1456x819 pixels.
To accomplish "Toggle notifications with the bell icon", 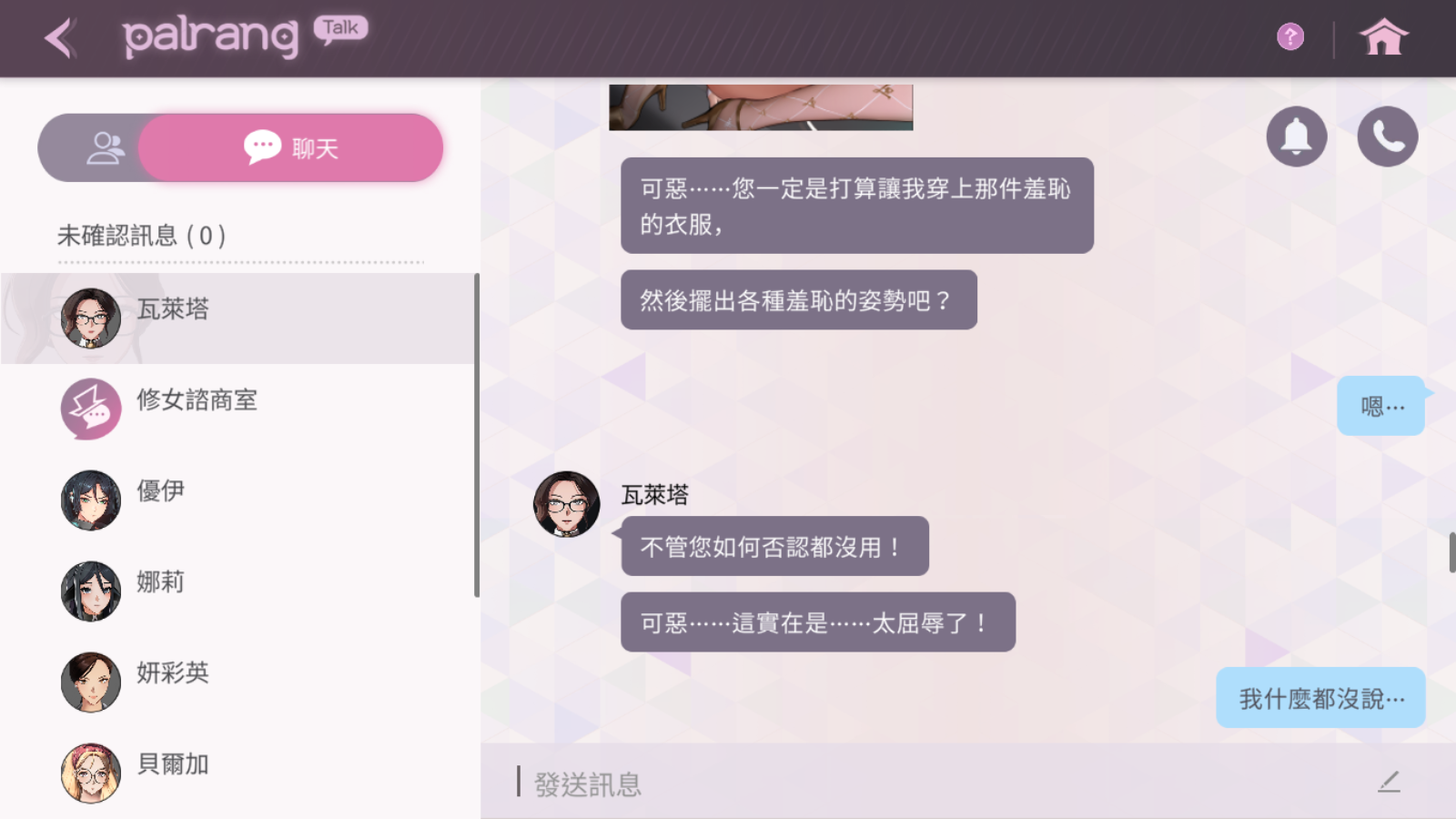I will click(1297, 136).
